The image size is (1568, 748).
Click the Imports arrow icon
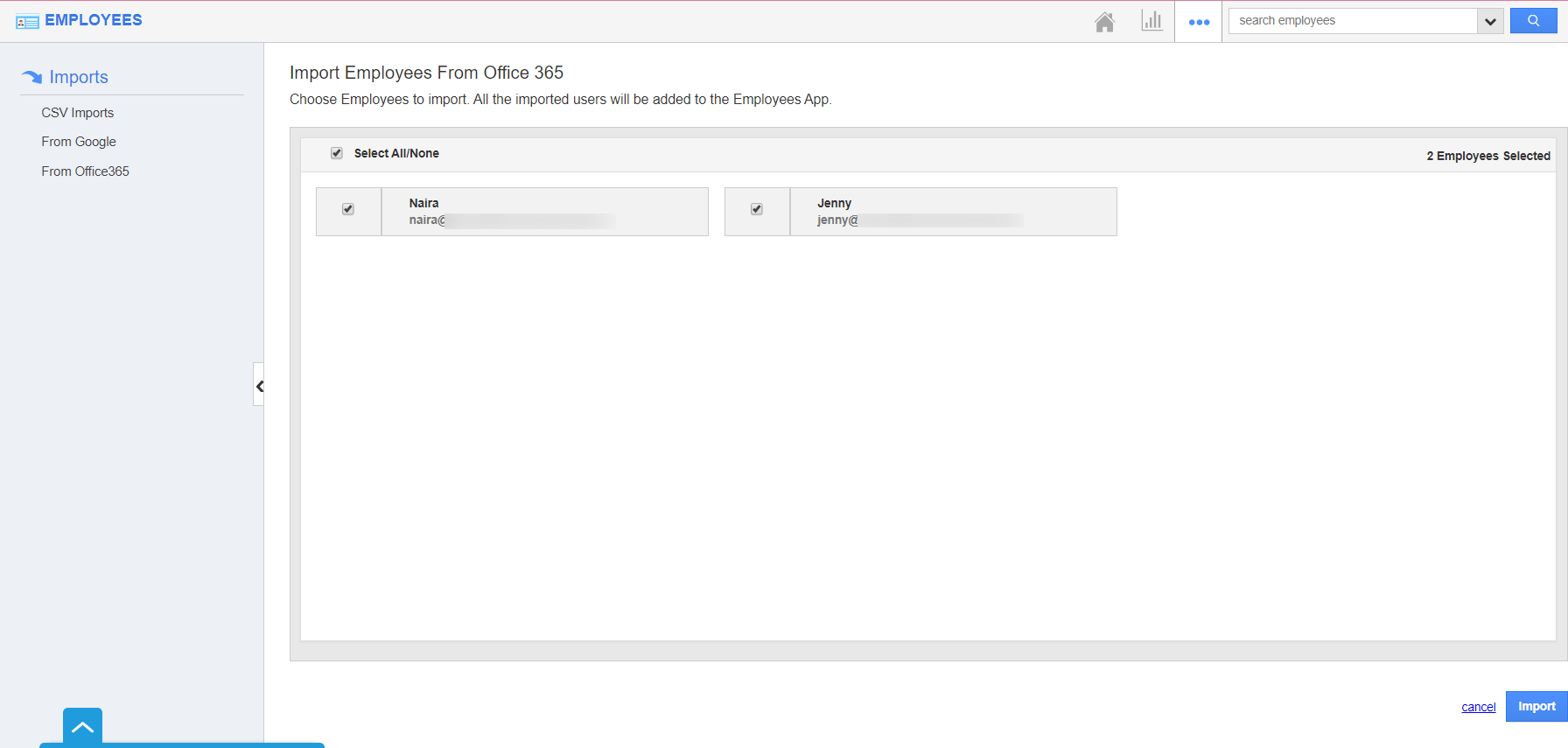point(31,77)
